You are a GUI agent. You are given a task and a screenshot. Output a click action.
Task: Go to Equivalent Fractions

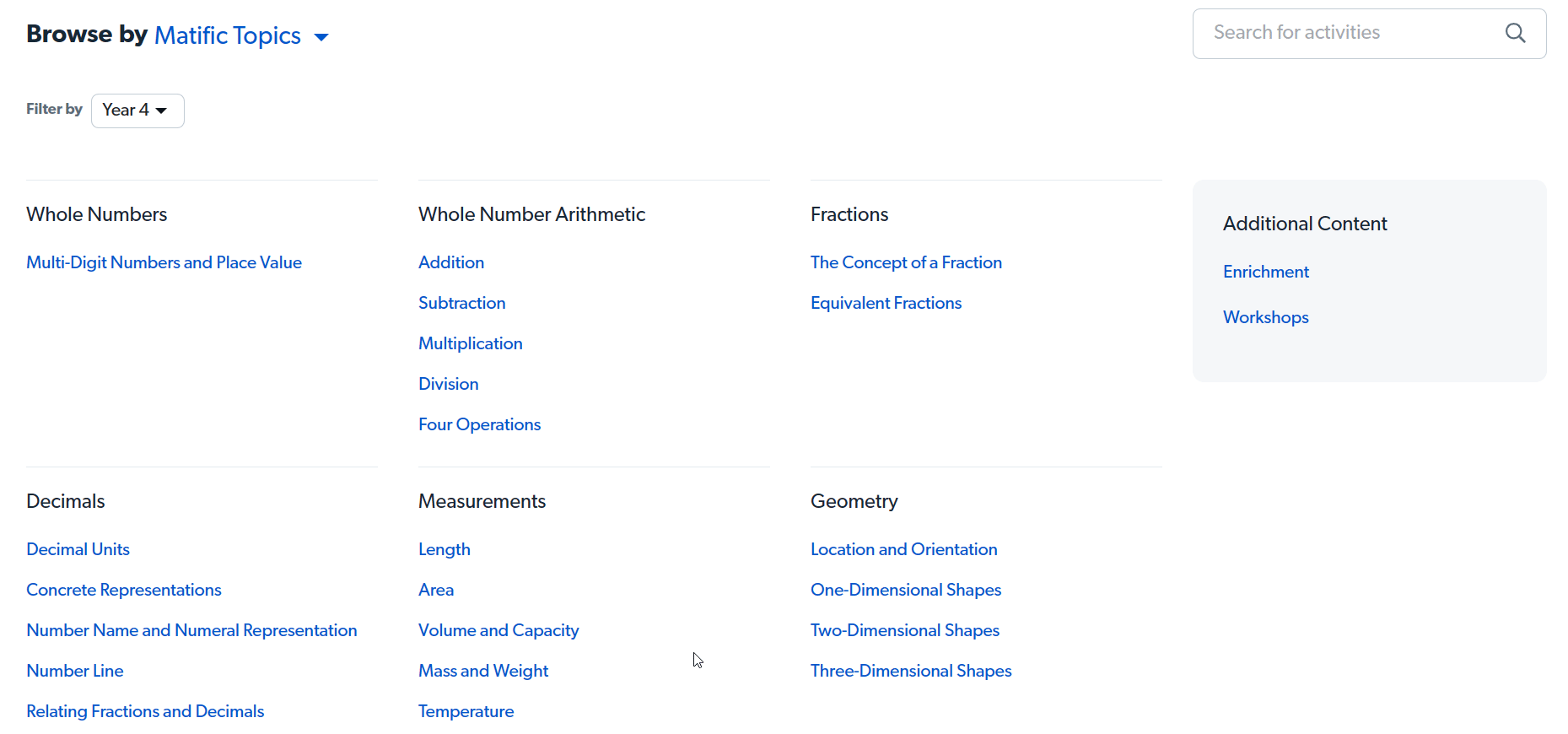coord(886,303)
